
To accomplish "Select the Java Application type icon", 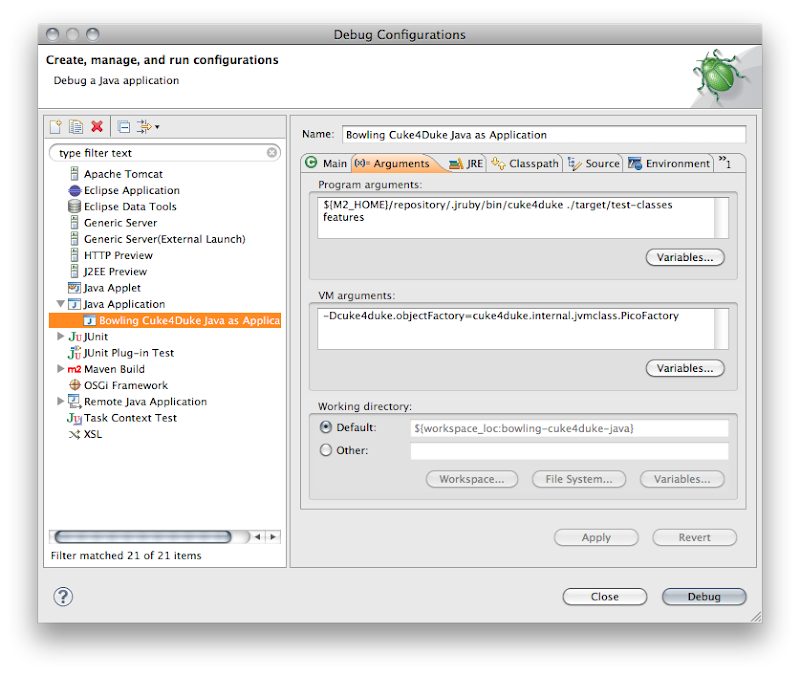I will coord(74,304).
